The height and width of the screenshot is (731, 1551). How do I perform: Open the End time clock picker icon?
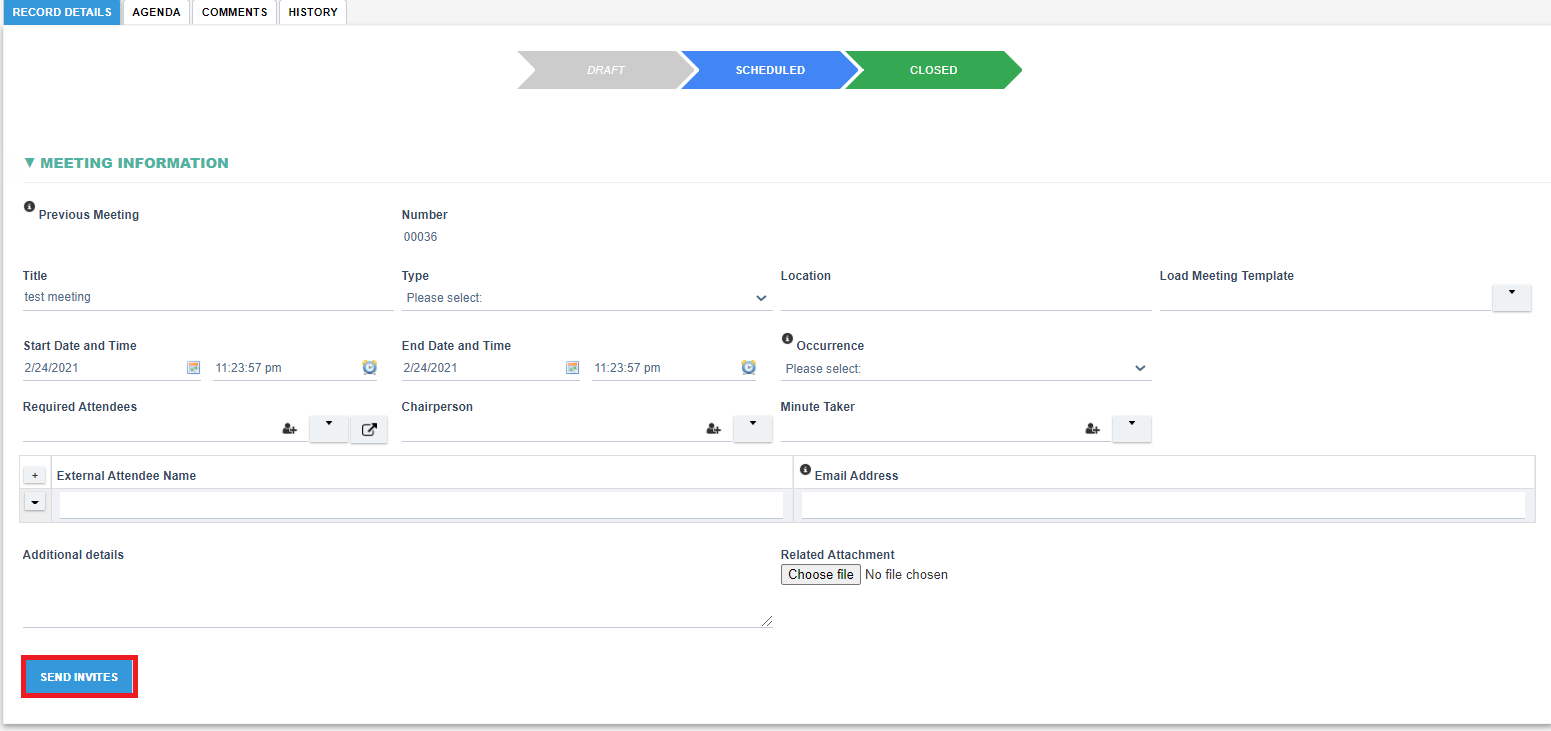tap(748, 368)
